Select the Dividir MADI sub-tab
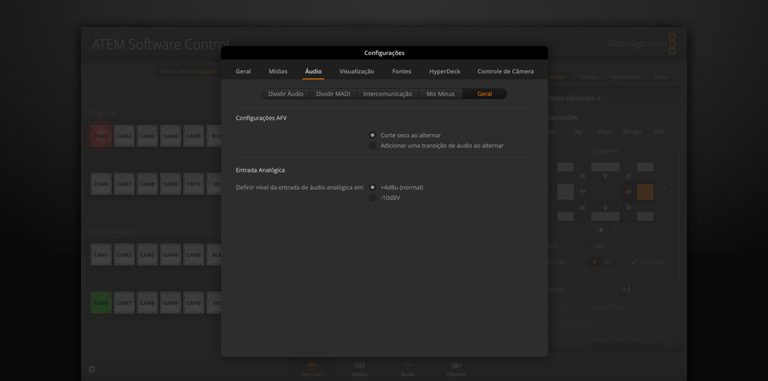The height and width of the screenshot is (381, 768). point(333,94)
